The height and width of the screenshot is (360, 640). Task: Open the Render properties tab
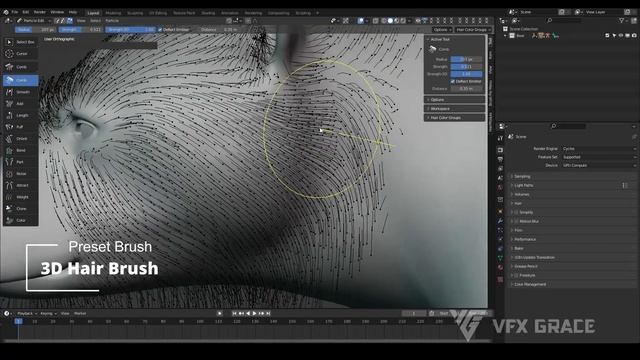click(500, 150)
